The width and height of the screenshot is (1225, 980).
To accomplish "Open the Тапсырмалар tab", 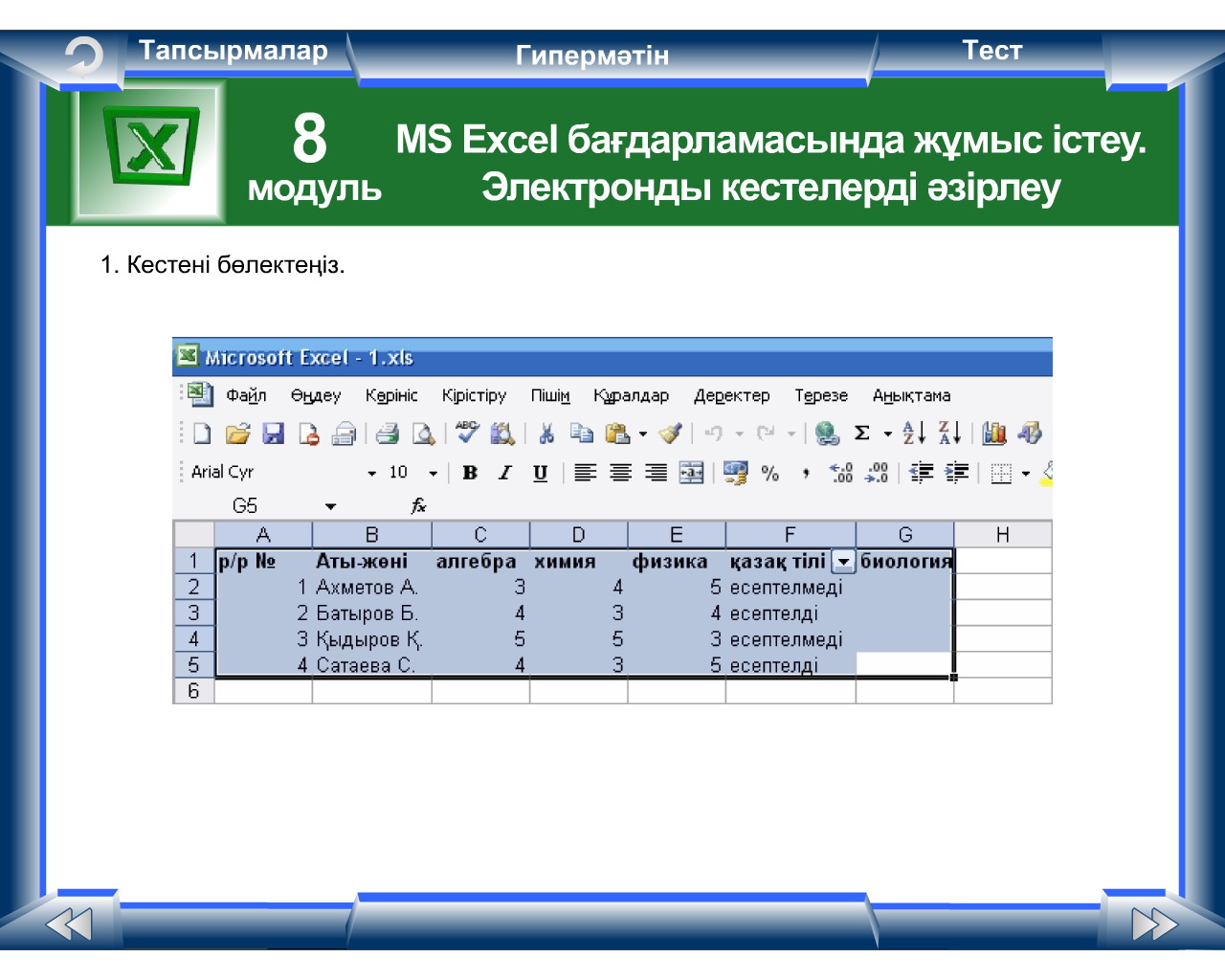I will tap(234, 51).
